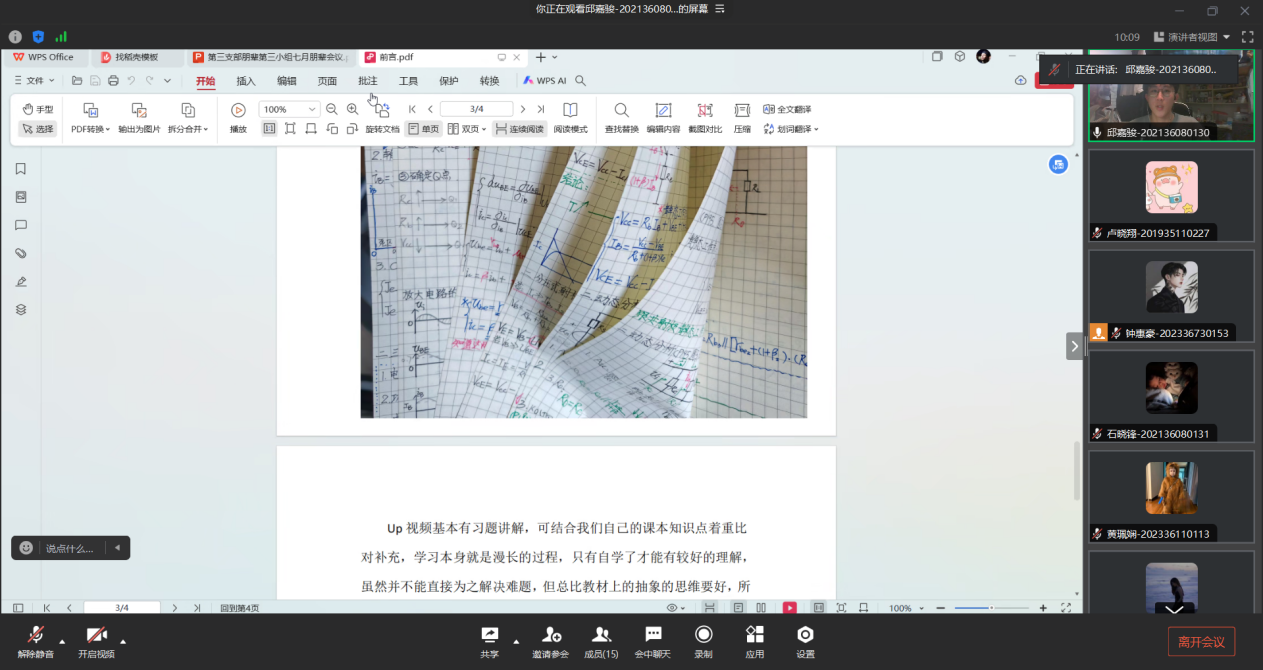Turn on camera with 开启视频
Image resolution: width=1263 pixels, height=670 pixels.
pos(96,642)
